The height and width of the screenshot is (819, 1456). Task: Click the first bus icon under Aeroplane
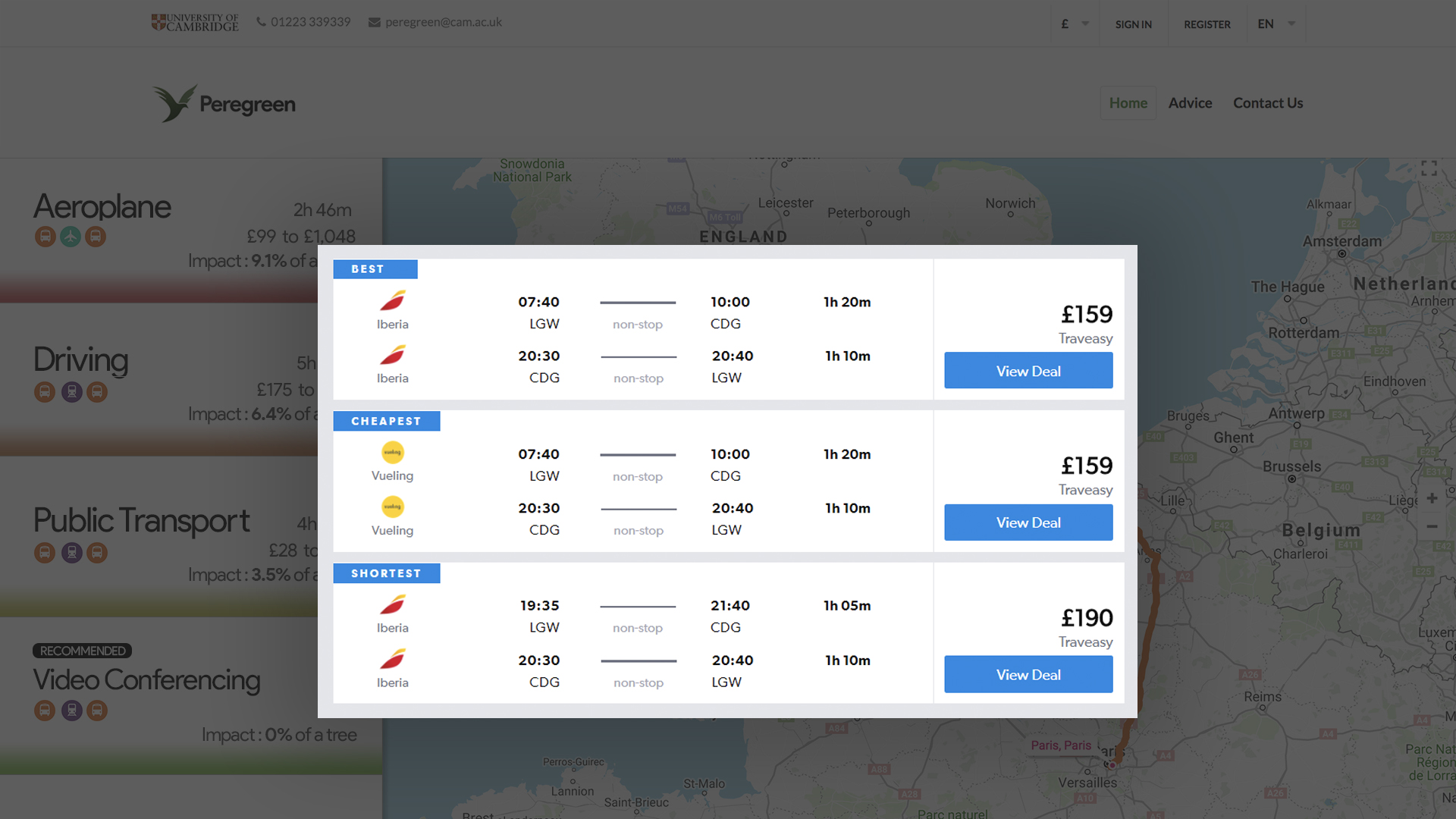tap(45, 237)
